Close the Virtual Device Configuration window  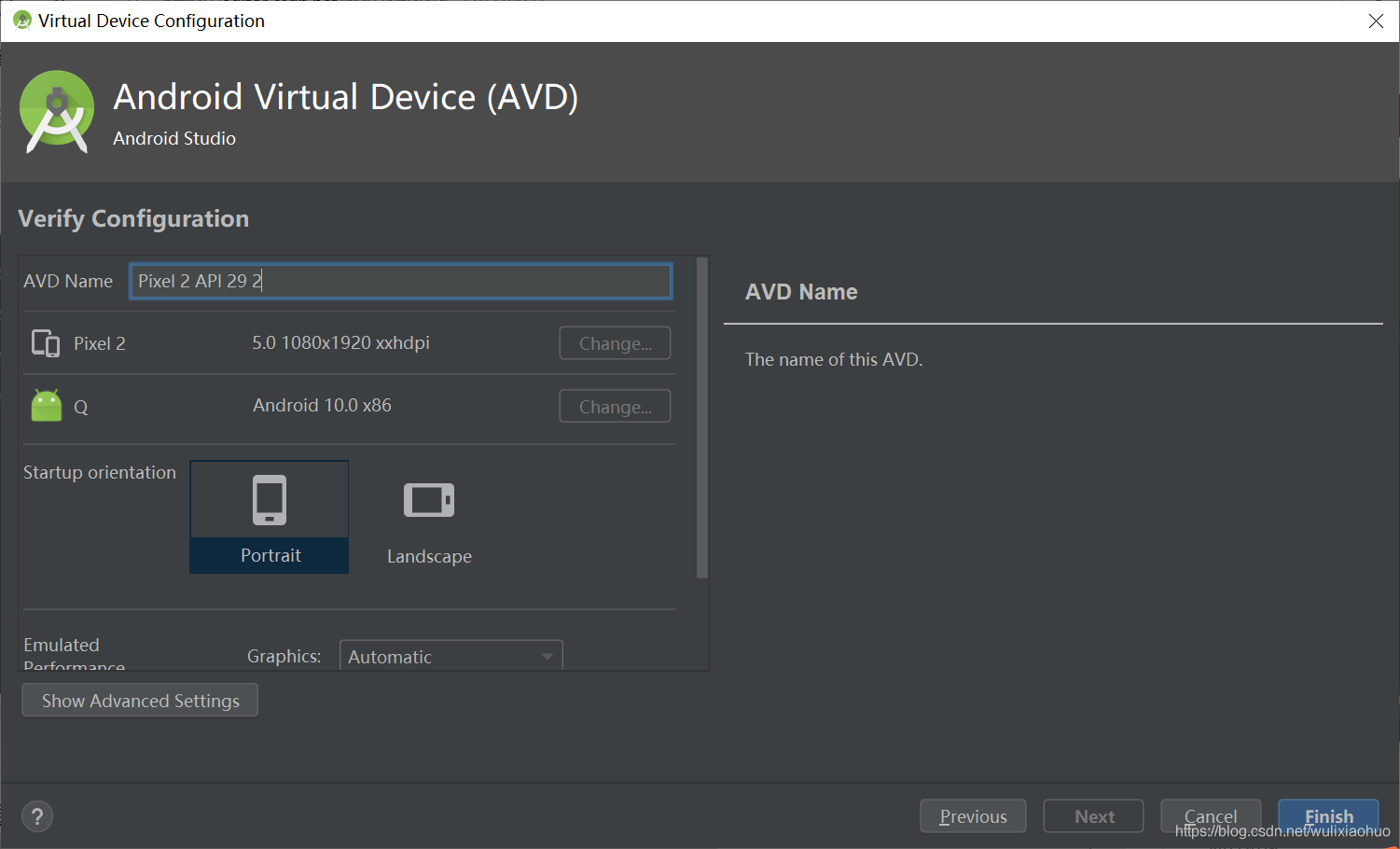1376,21
